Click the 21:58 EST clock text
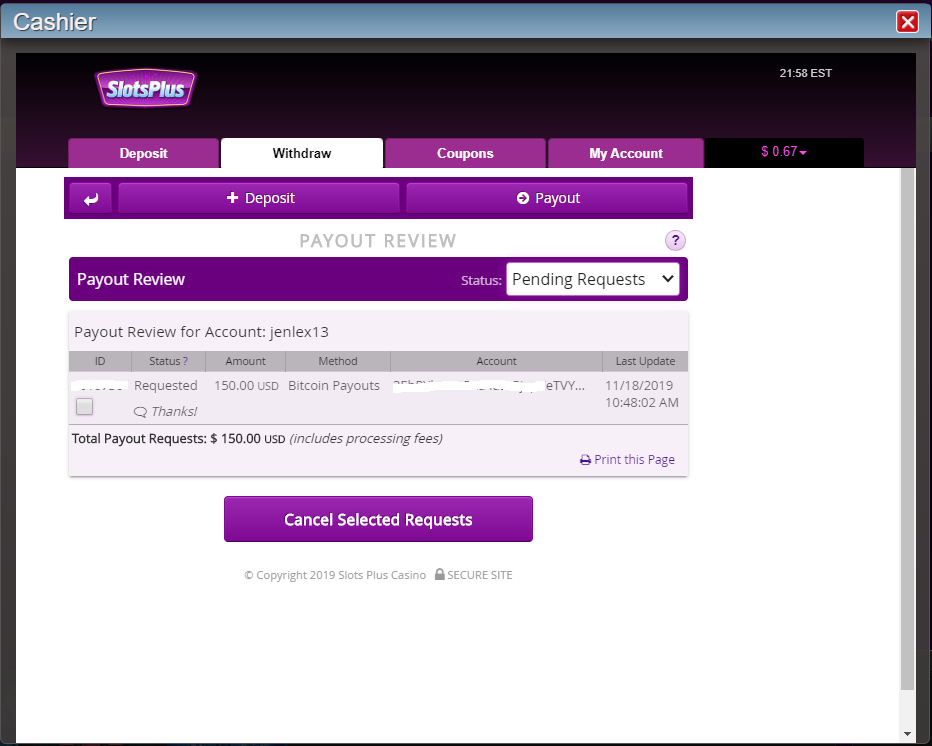 [x=805, y=73]
